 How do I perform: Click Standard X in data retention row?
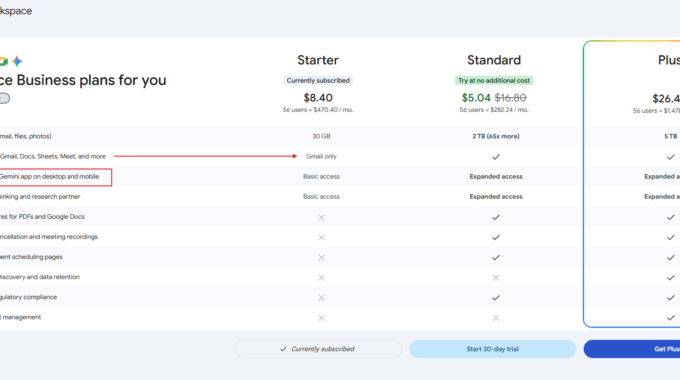496,277
